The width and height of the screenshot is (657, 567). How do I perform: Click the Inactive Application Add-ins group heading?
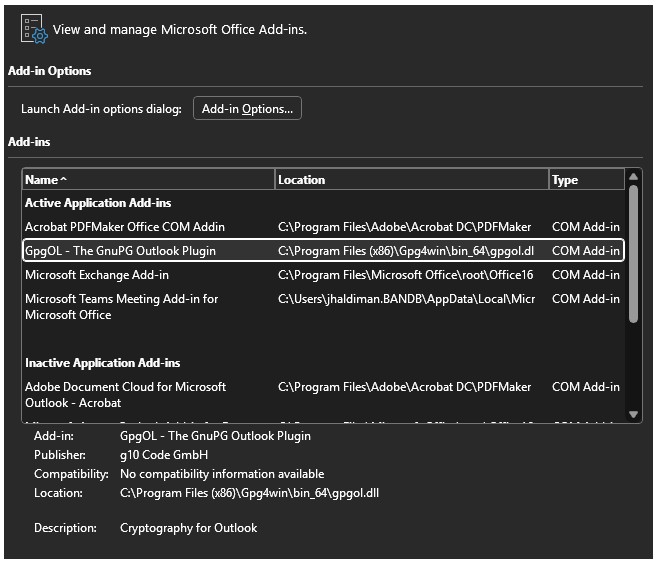tap(102, 363)
